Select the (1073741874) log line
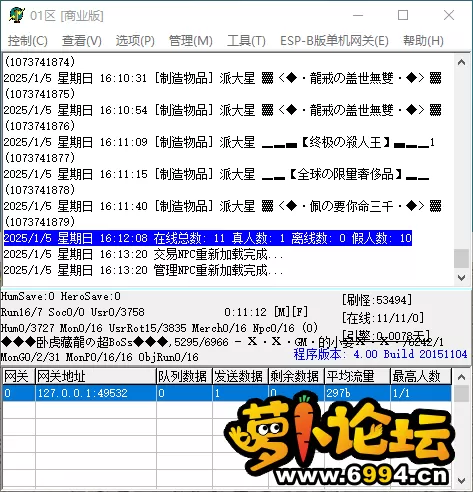The width and height of the screenshot is (473, 492). point(40,62)
